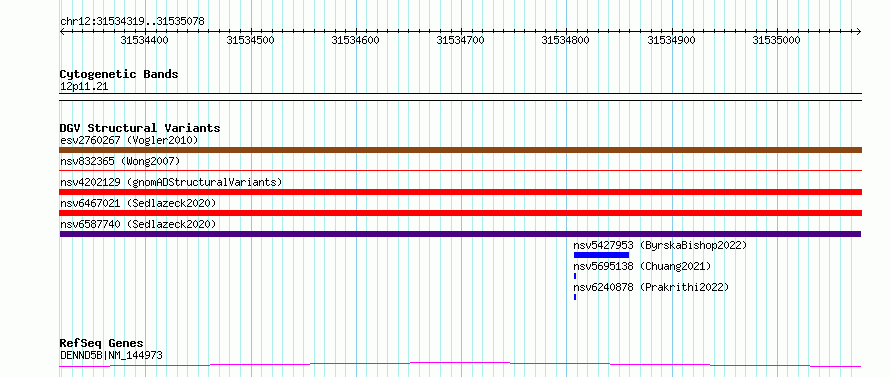Screen dimensions: 890x377
Task: Click the small blue nsv5695138 variant mark
Action: point(575,276)
